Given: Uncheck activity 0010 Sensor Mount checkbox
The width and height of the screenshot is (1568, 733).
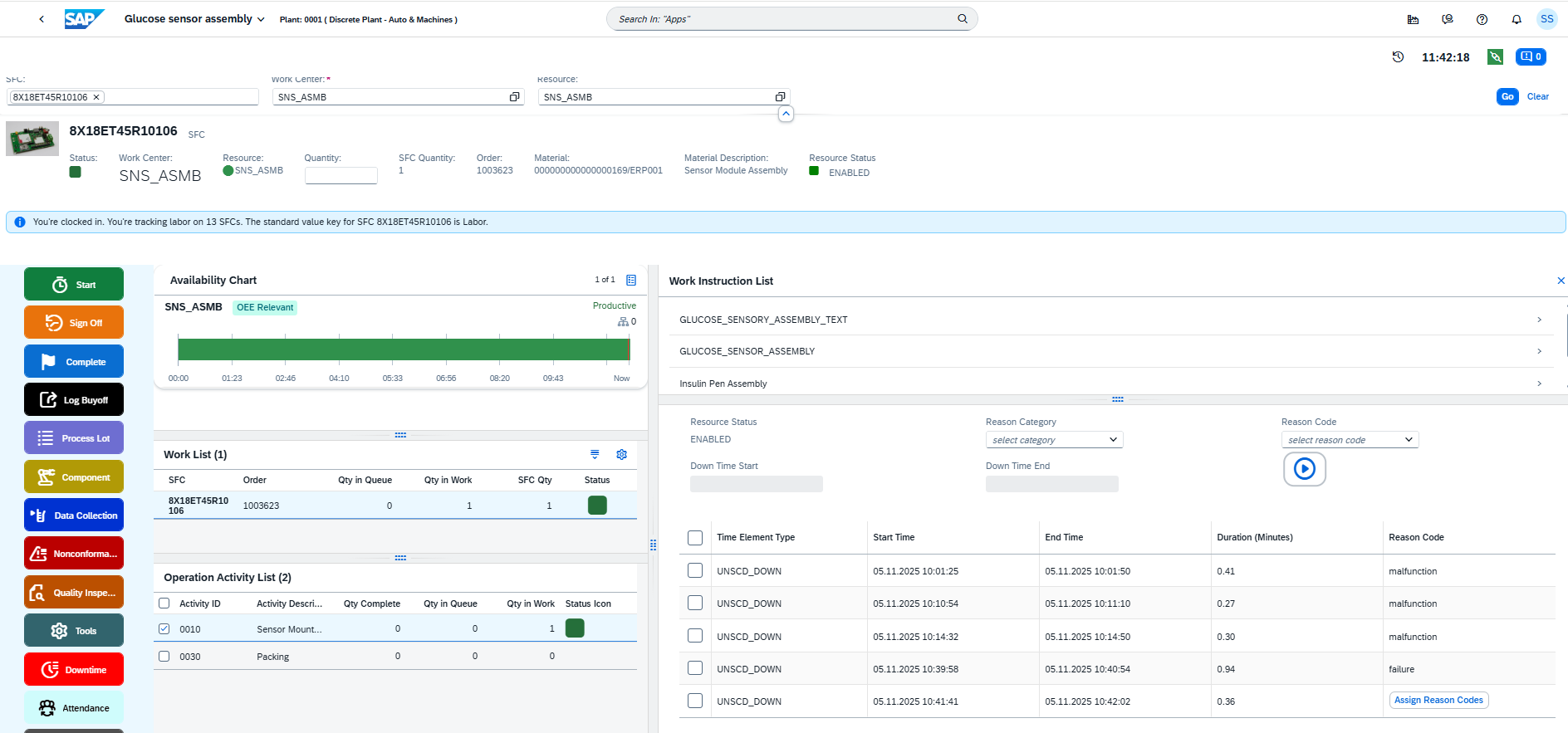Looking at the screenshot, I should point(164,628).
